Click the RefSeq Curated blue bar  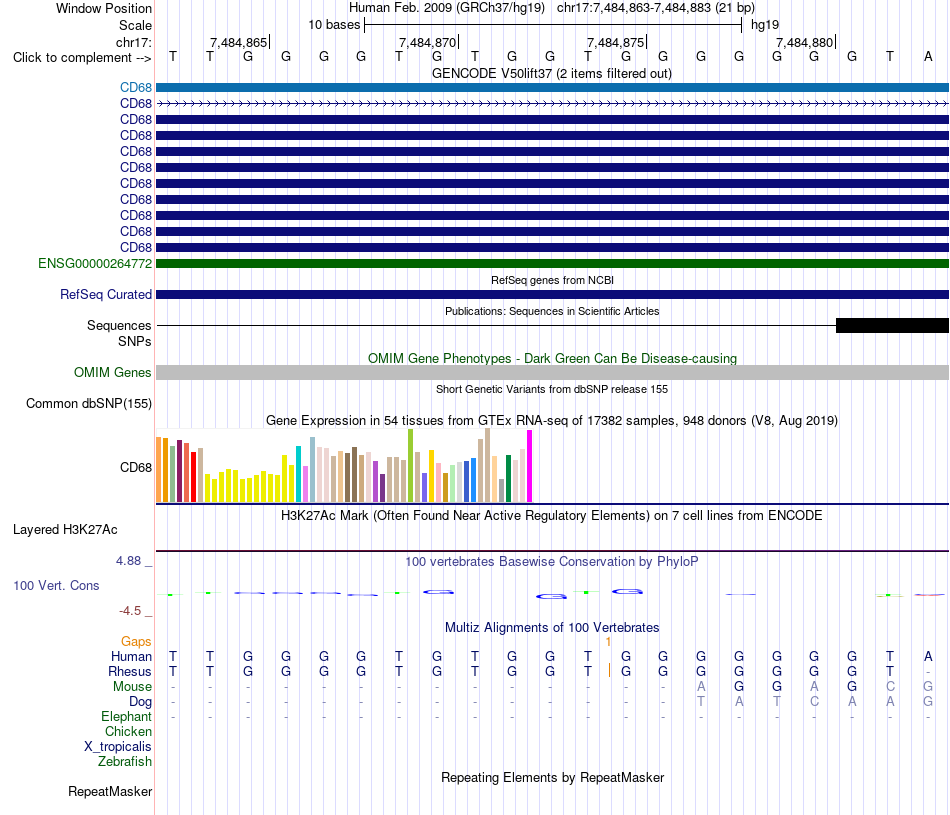click(x=552, y=294)
